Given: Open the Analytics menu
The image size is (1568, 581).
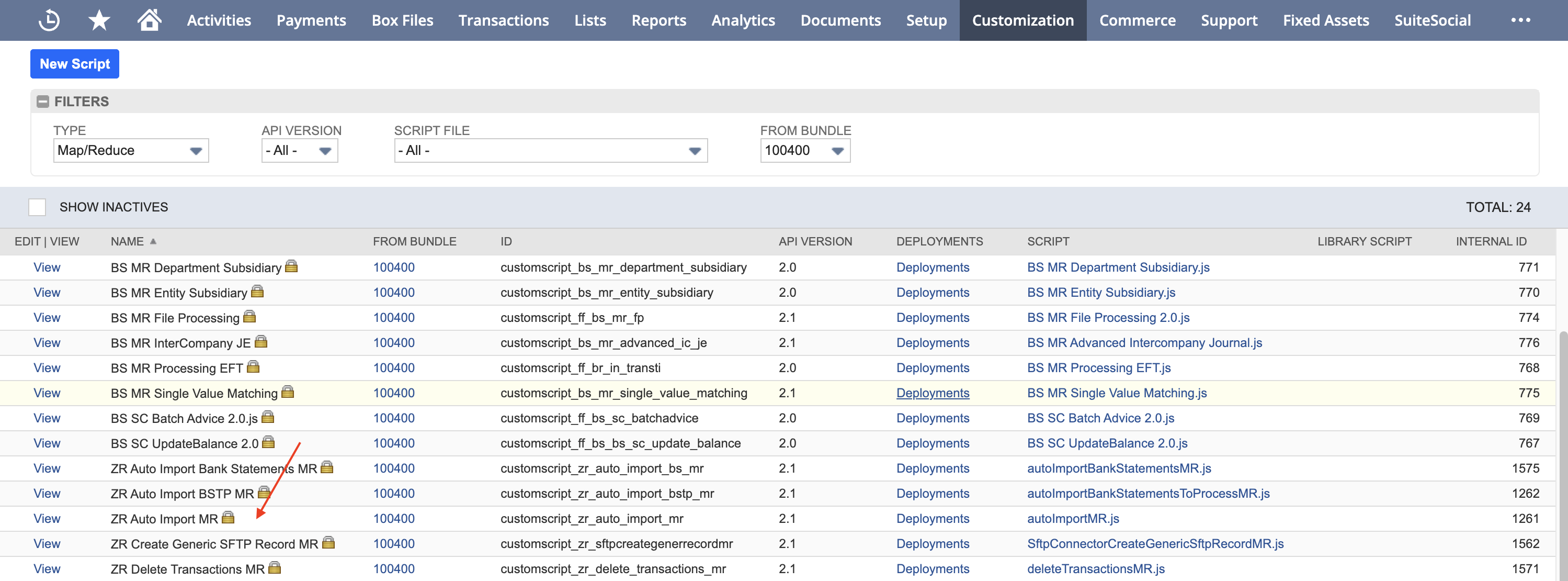Looking at the screenshot, I should (743, 20).
